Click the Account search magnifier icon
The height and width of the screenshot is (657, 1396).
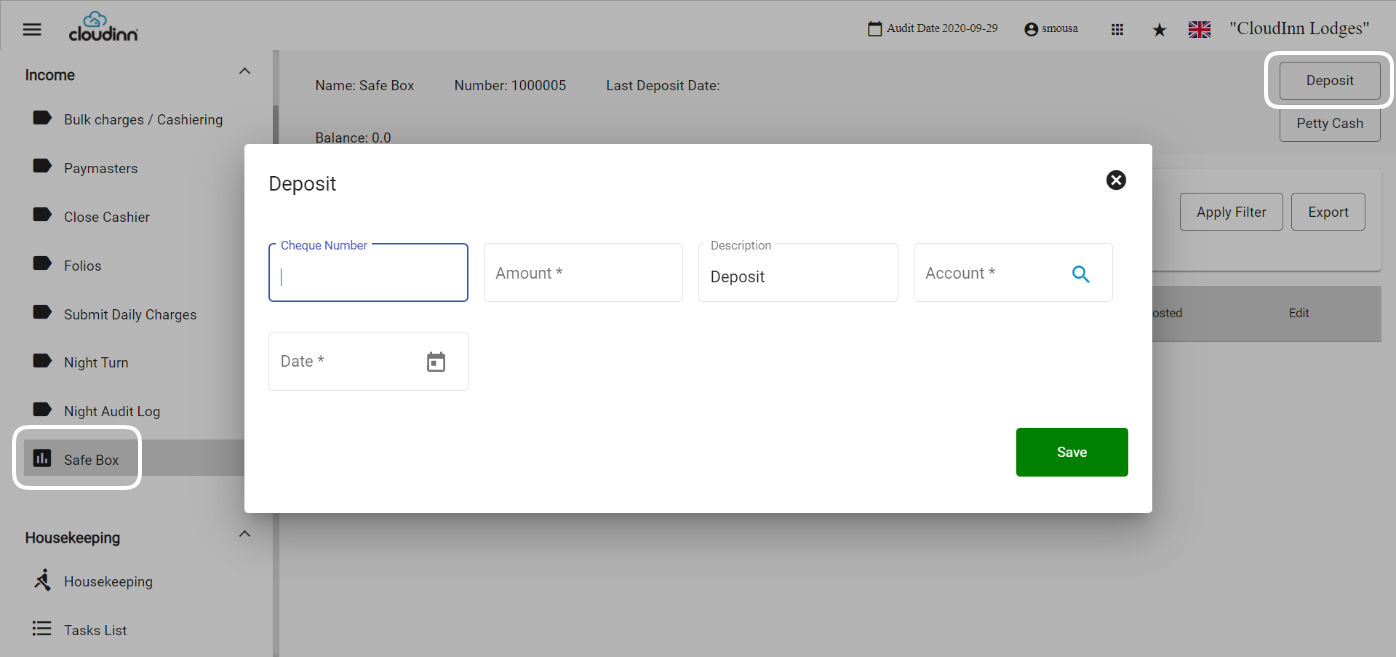[x=1081, y=273]
